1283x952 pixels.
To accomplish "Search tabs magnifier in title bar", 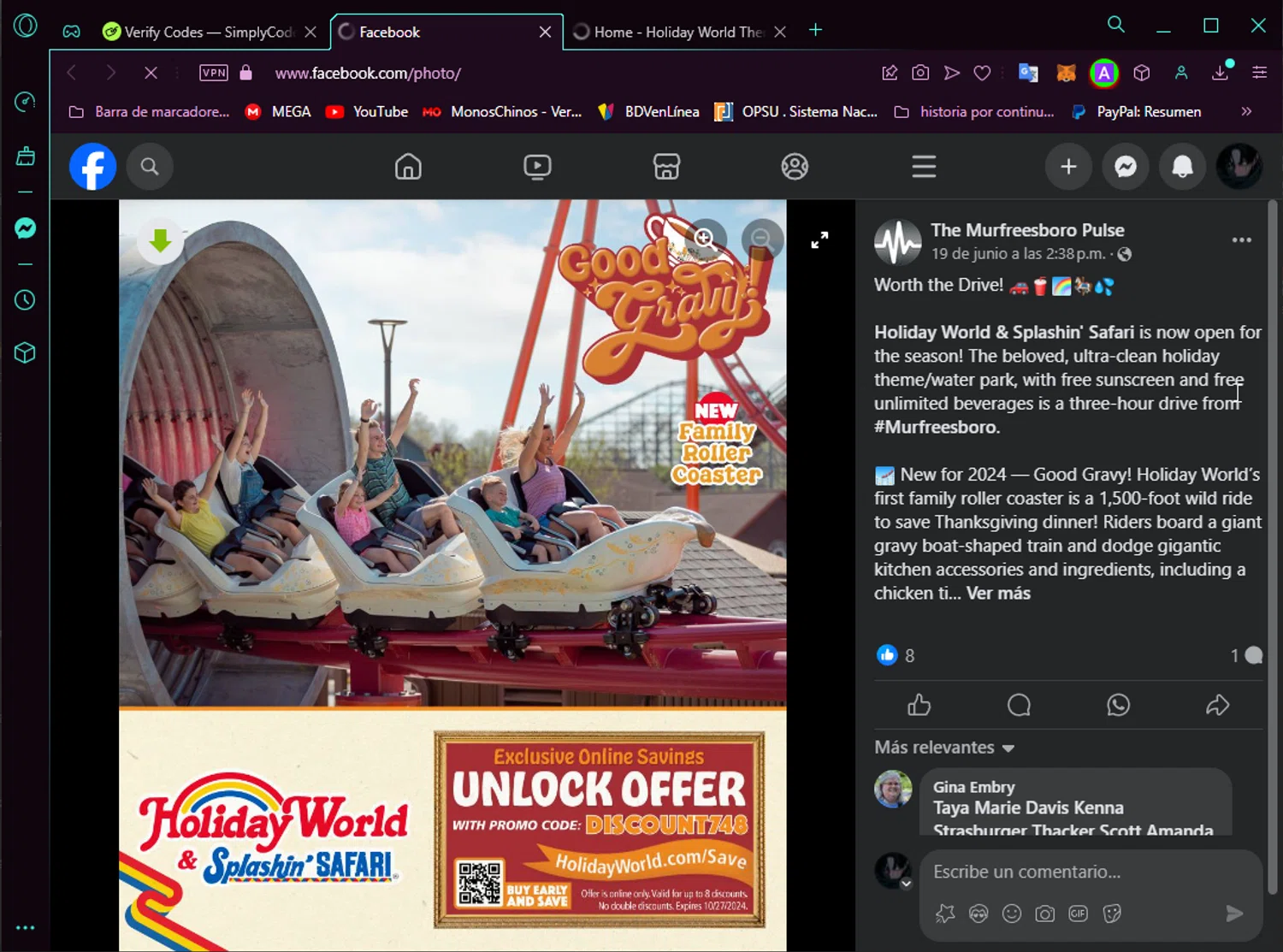I will 1116,24.
